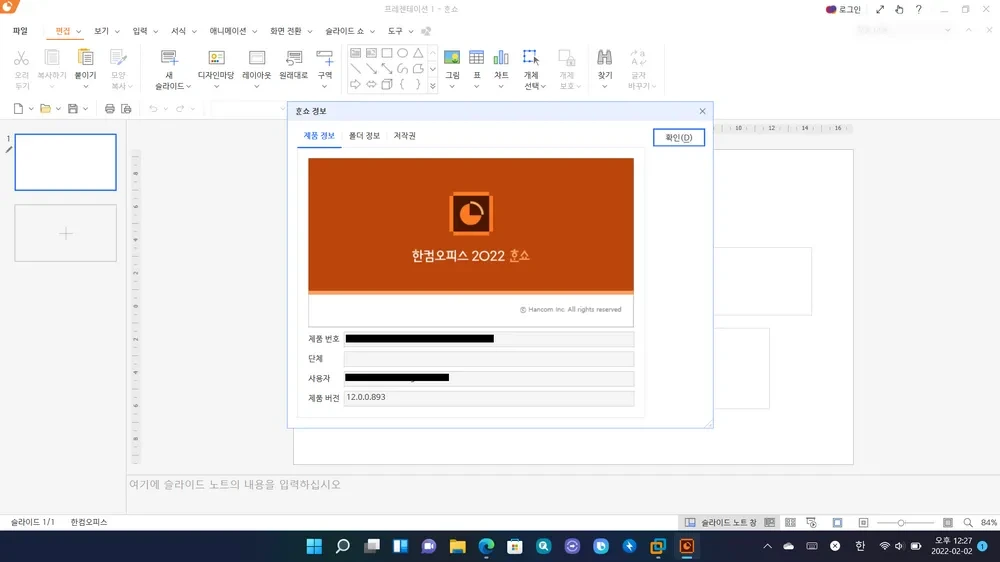Click the help question mark icon

918,10
